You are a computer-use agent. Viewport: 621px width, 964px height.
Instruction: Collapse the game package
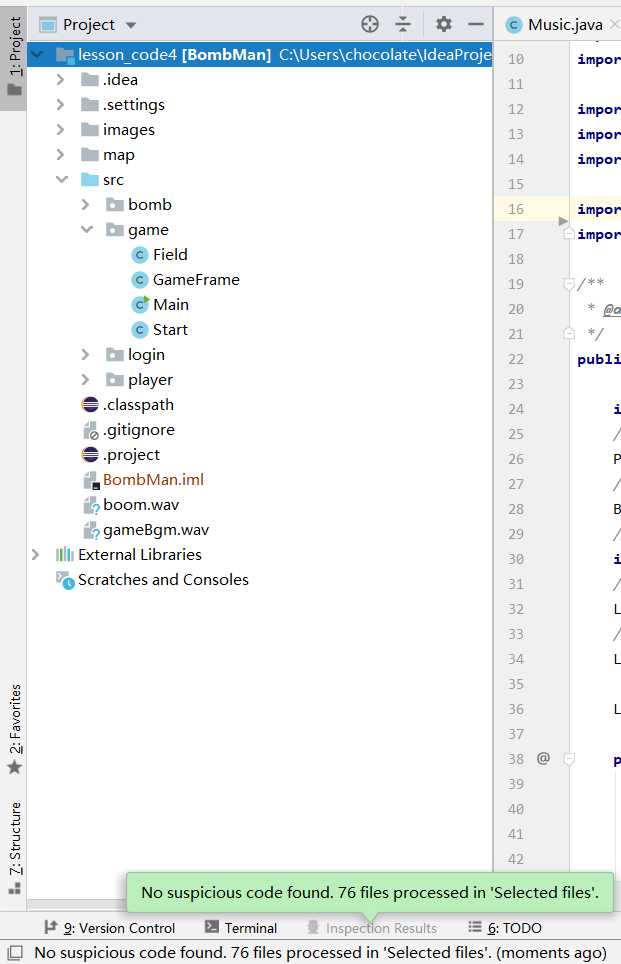coord(87,230)
